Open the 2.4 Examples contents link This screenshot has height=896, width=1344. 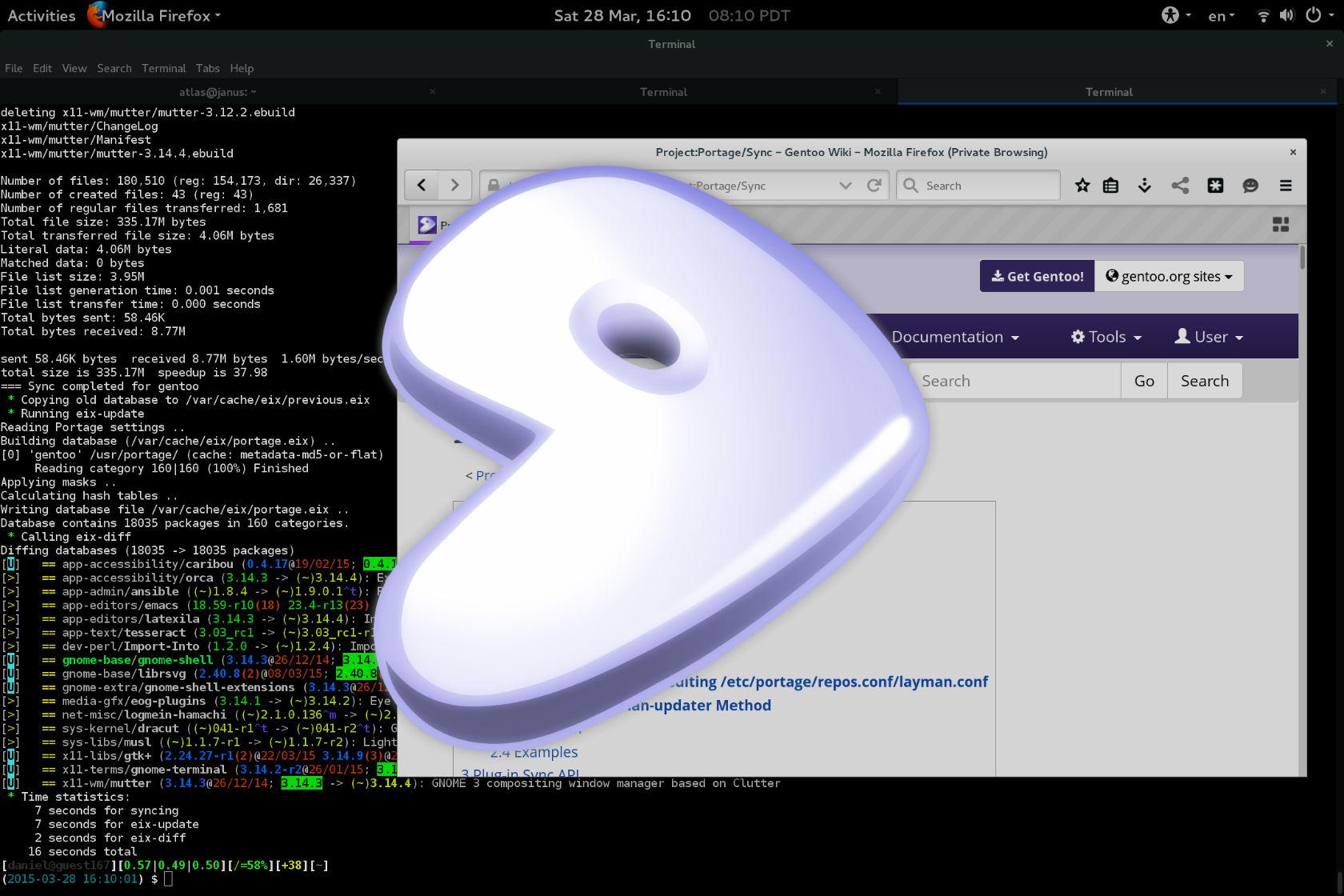pos(534,752)
